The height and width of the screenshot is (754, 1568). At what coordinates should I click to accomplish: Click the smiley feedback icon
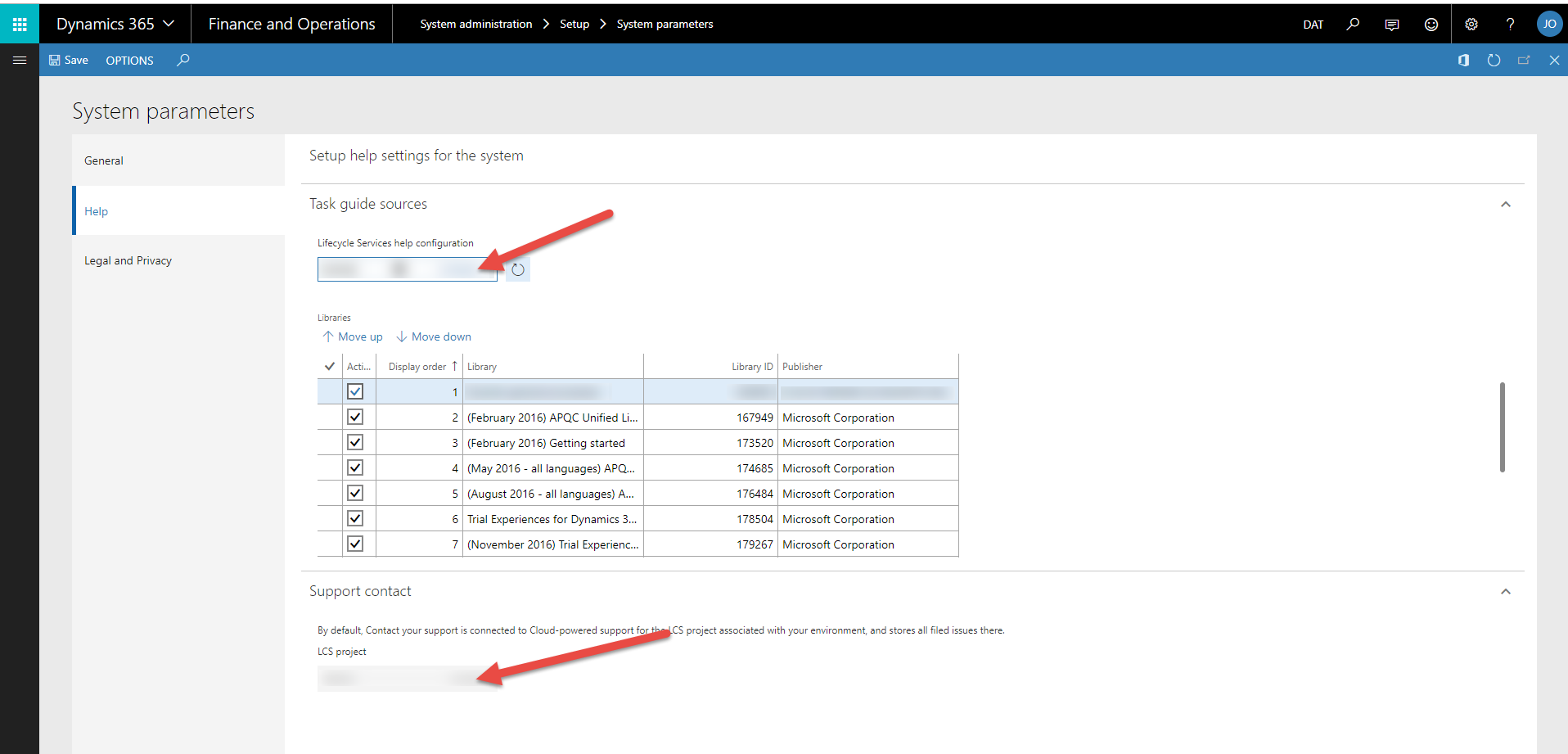[1431, 25]
